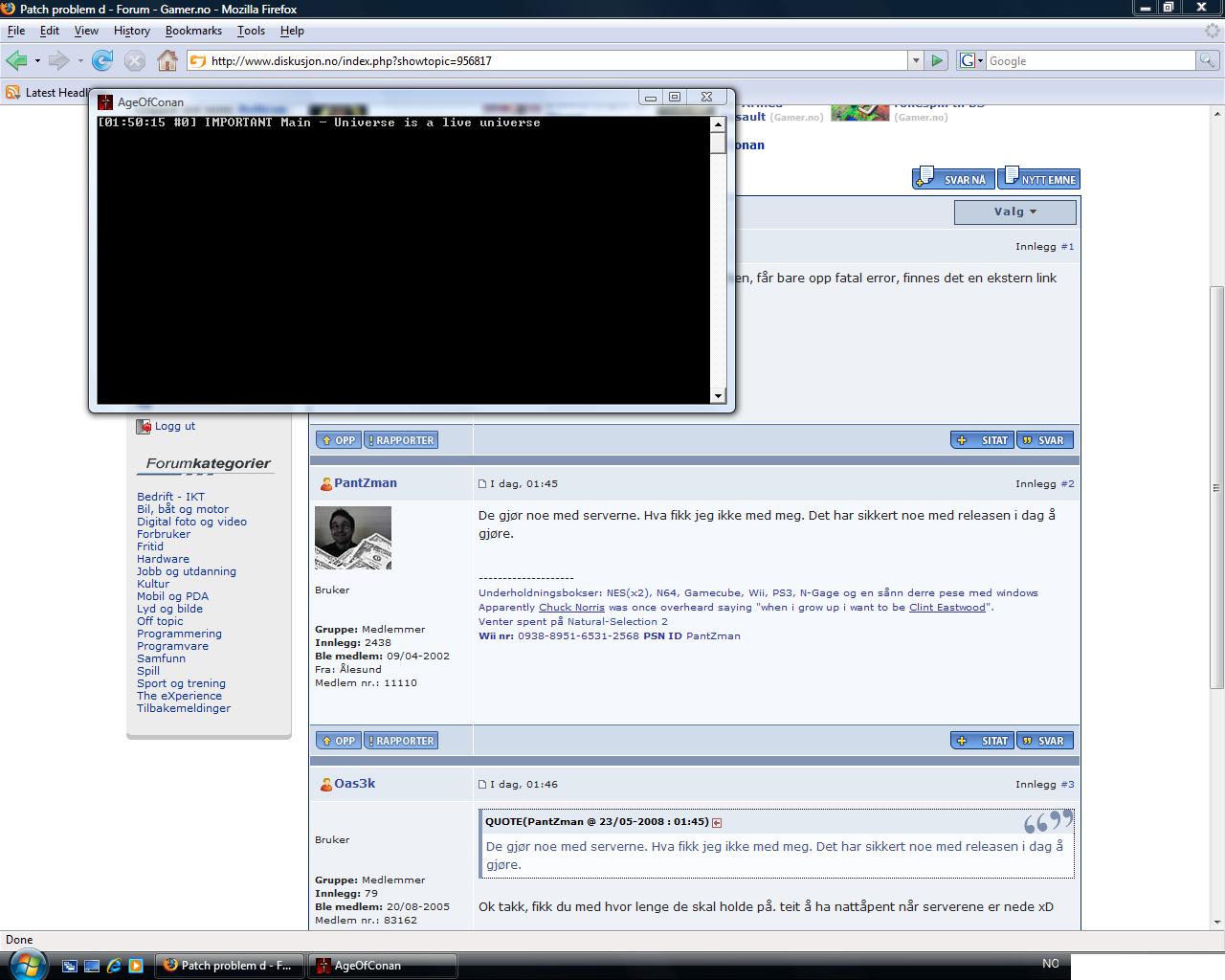Image resolution: width=1225 pixels, height=980 pixels.
Task: Click the SVAR NÅ reply button
Action: click(x=953, y=178)
